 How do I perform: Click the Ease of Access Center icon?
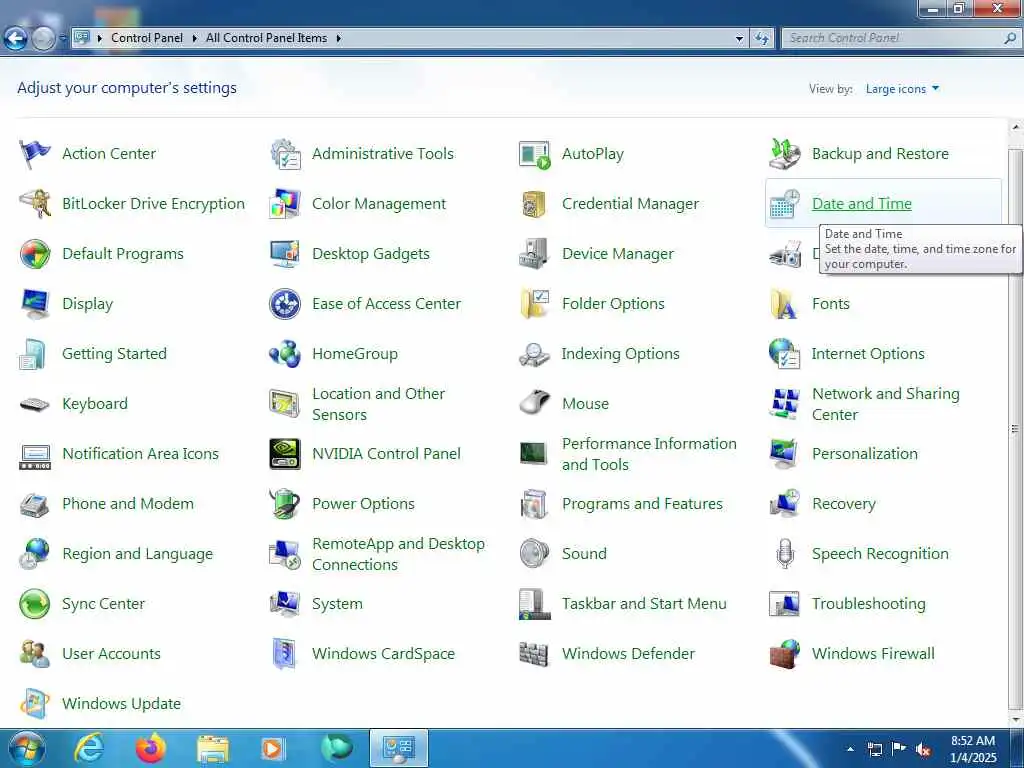tap(285, 304)
